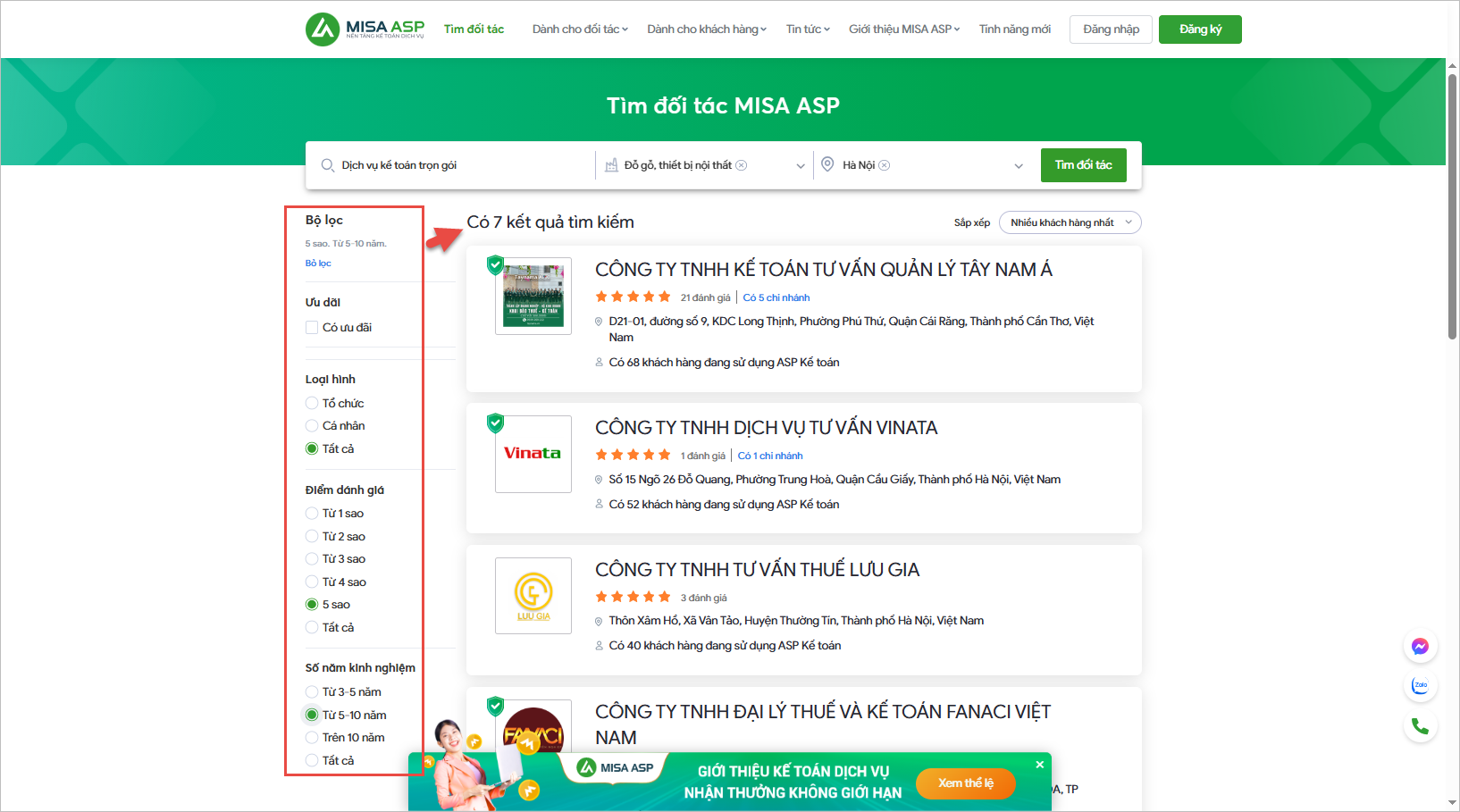This screenshot has height=812, width=1460.
Task: Tick the Có ưu đãi checkbox
Action: pyautogui.click(x=312, y=328)
